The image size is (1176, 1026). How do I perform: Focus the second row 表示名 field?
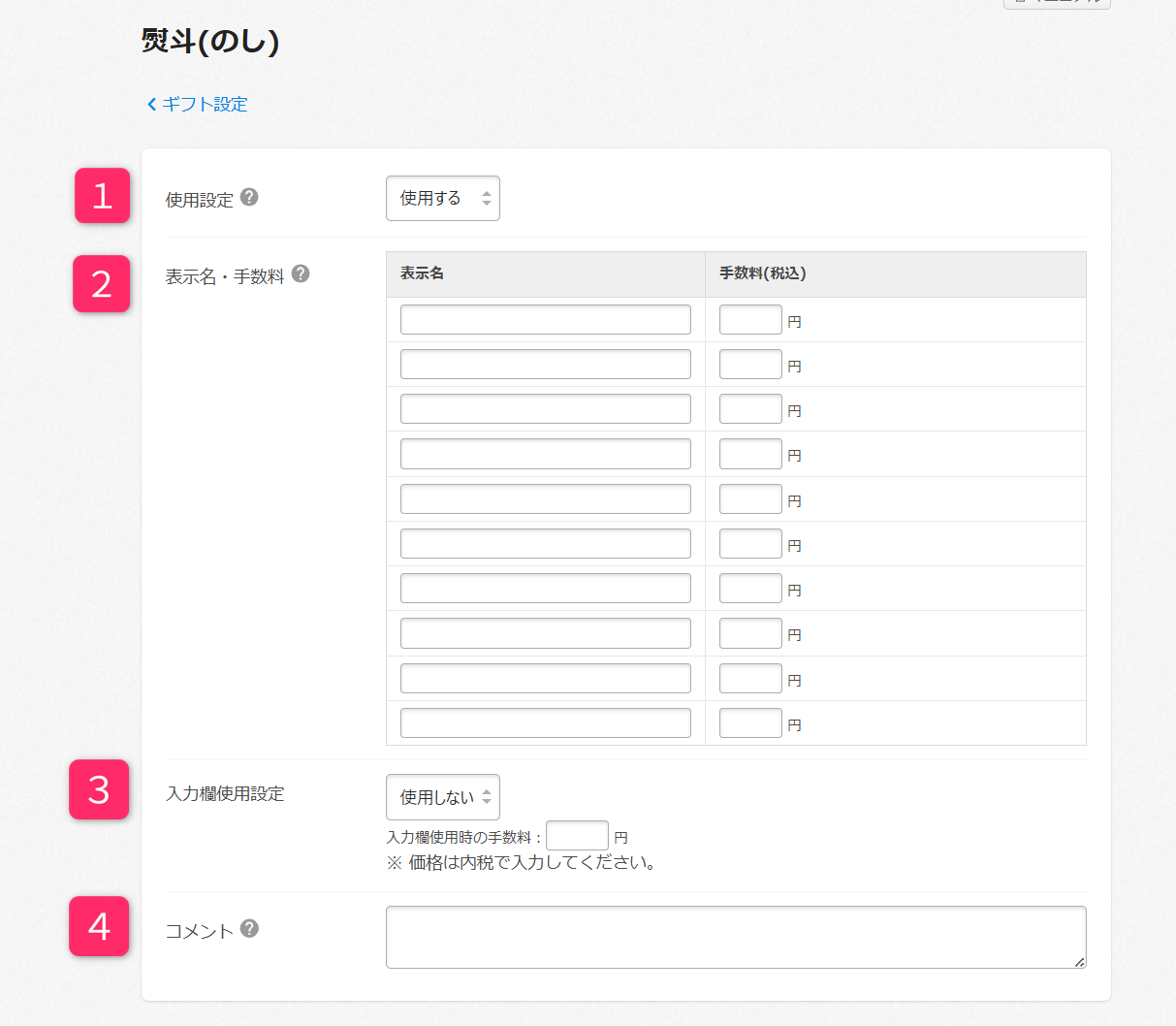click(x=545, y=365)
